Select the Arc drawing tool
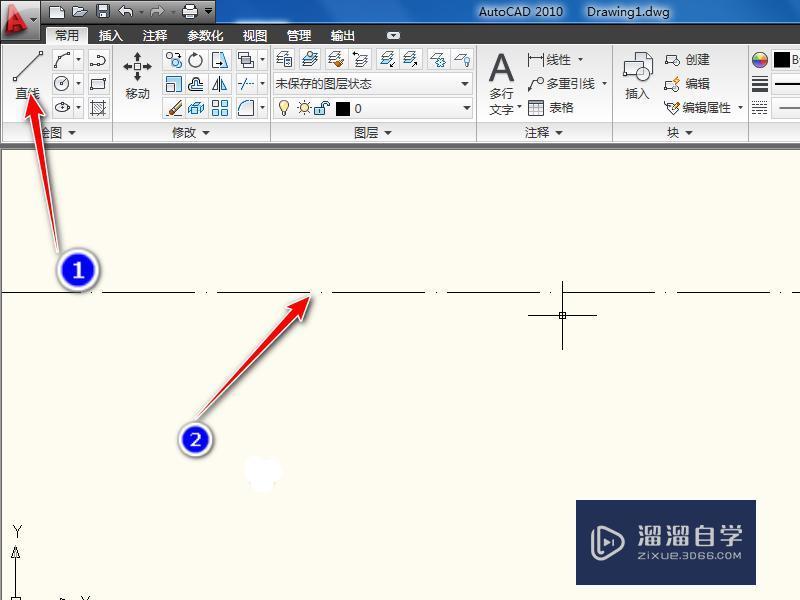This screenshot has height=600, width=800. click(x=62, y=60)
